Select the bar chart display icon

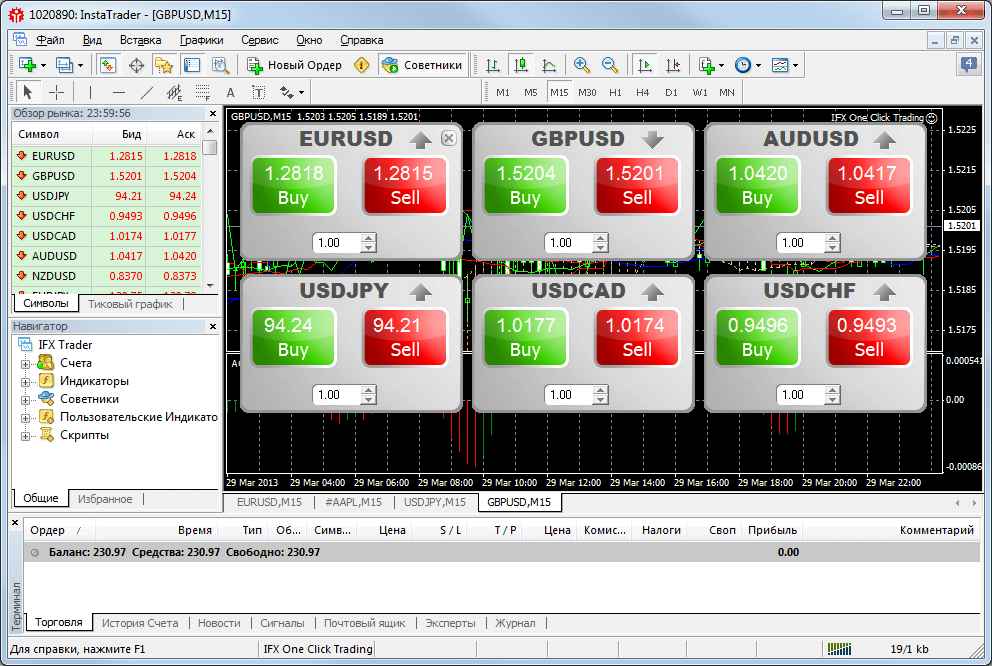click(x=493, y=65)
